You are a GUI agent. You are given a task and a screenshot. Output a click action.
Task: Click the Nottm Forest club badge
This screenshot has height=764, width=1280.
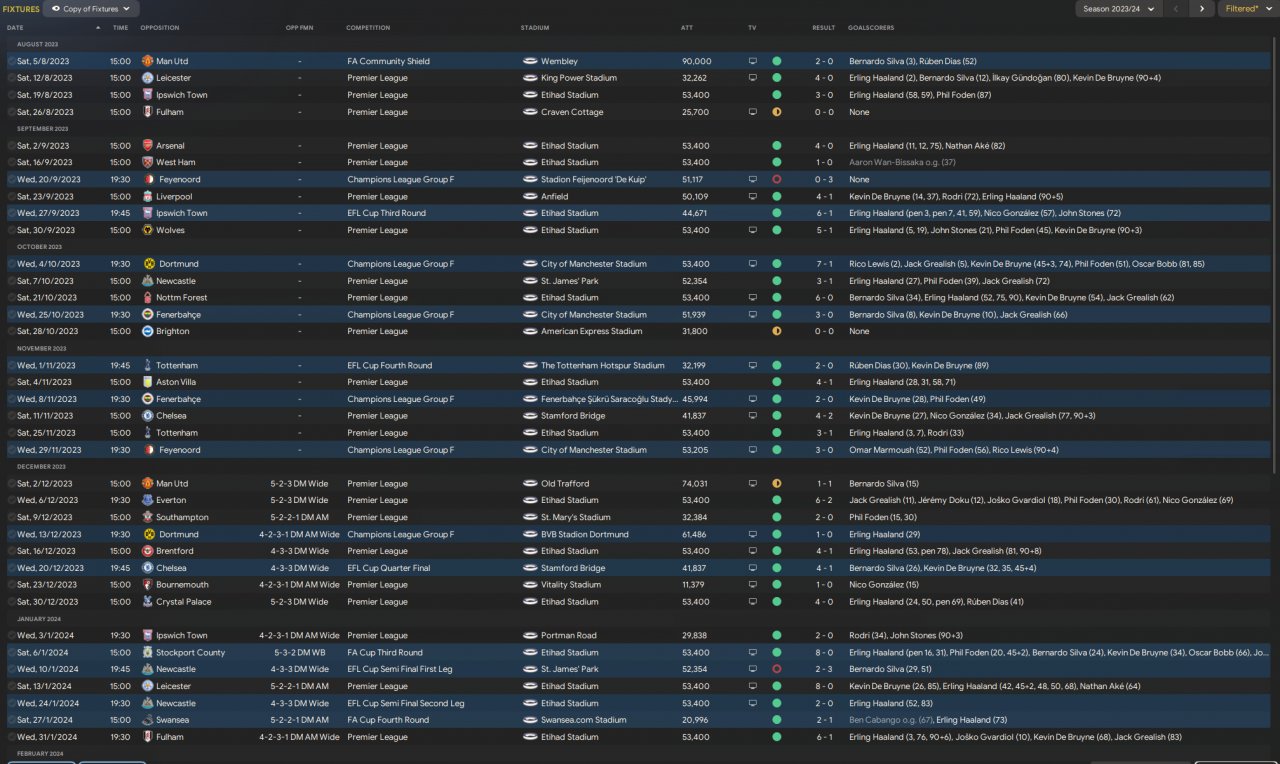pyautogui.click(x=148, y=298)
